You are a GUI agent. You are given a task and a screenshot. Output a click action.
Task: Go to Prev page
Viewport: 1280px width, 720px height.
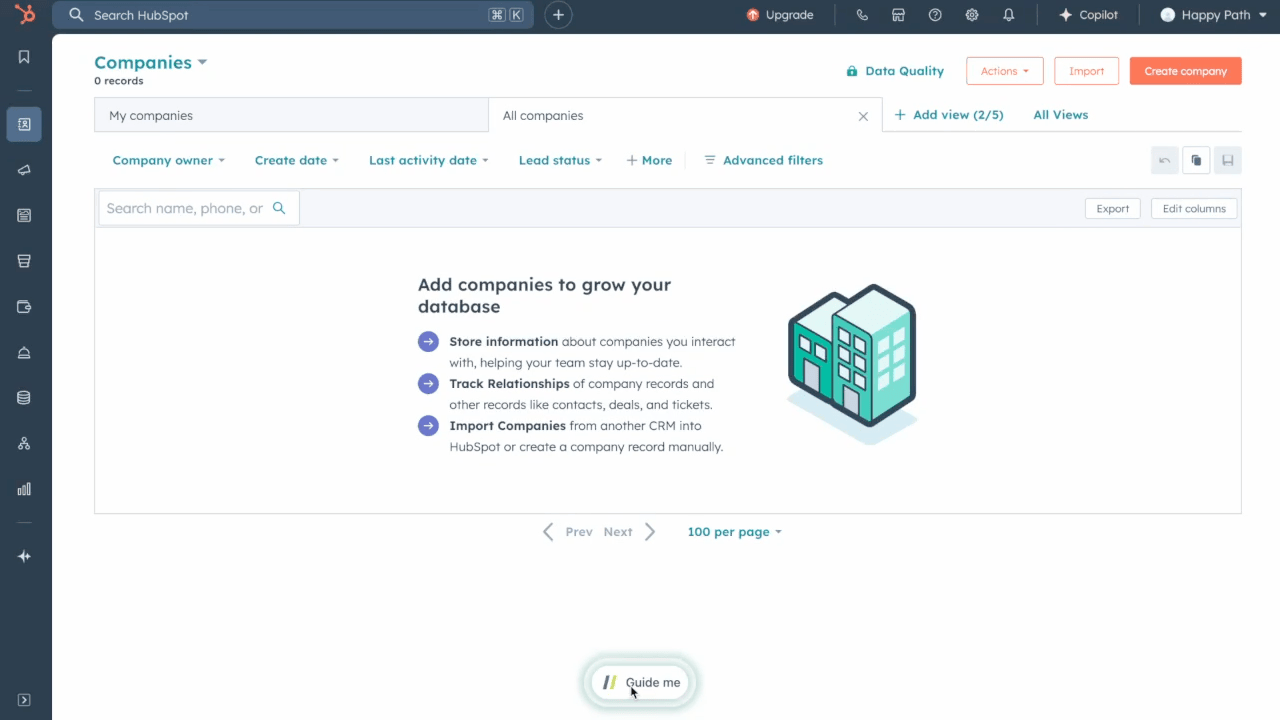pyautogui.click(x=568, y=532)
